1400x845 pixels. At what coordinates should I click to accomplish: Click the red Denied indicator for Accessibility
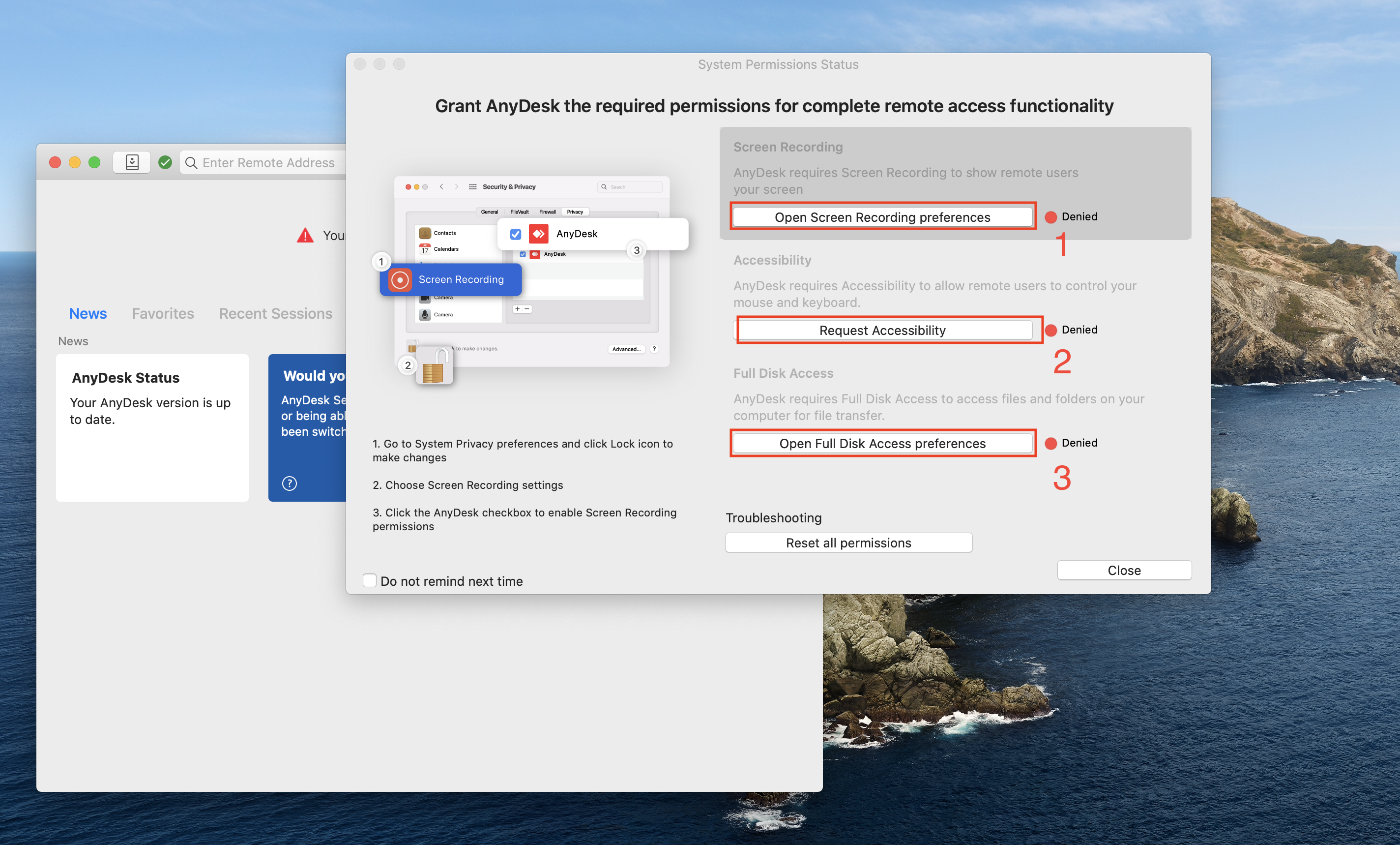pos(1050,330)
